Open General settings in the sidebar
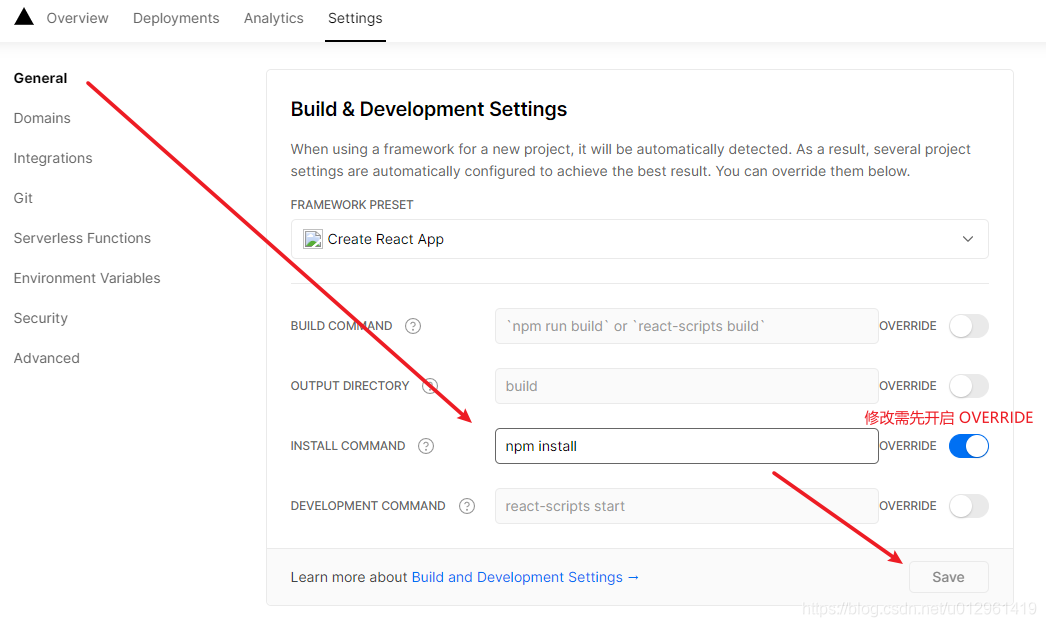The image size is (1046, 627). coord(41,78)
